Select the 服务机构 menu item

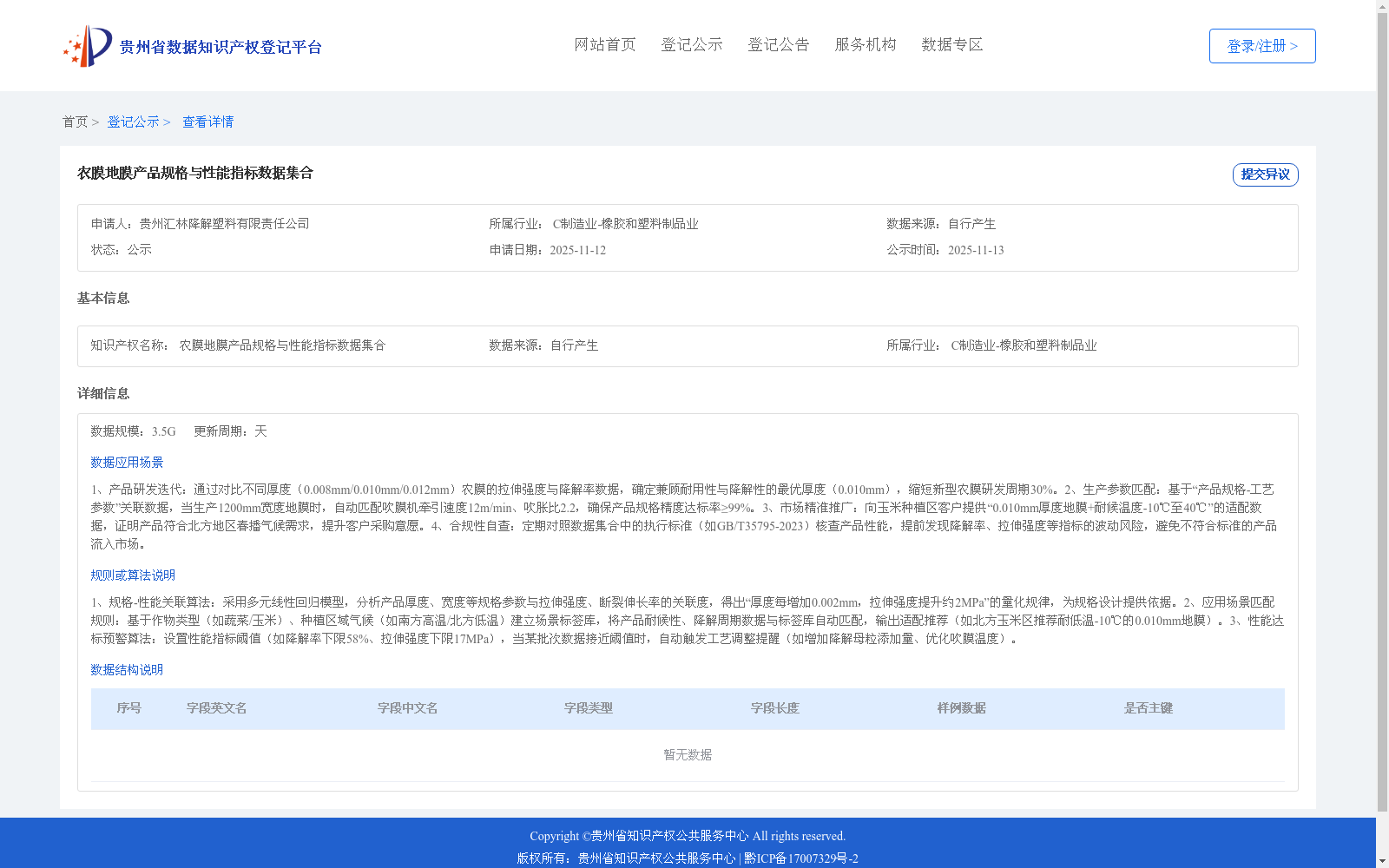click(x=866, y=44)
